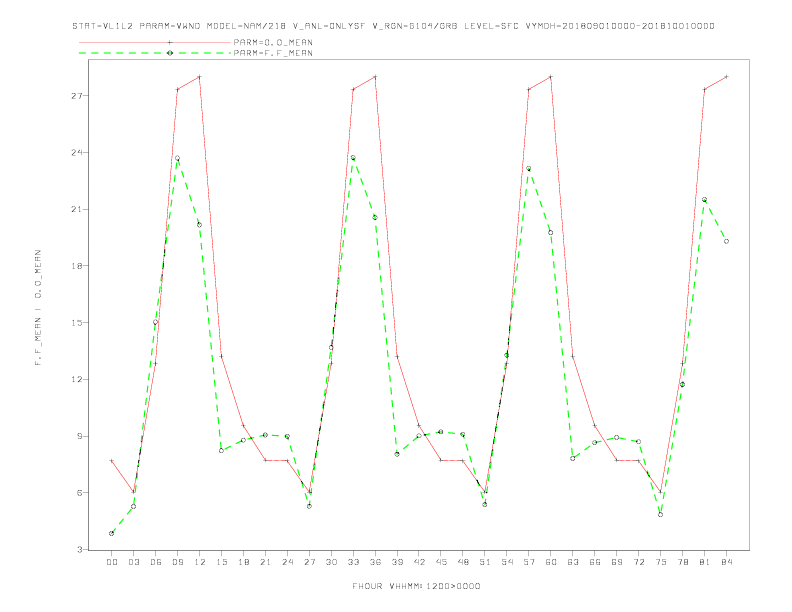
Task: Click red plus peak point at FHOUR 36
Action: click(375, 77)
